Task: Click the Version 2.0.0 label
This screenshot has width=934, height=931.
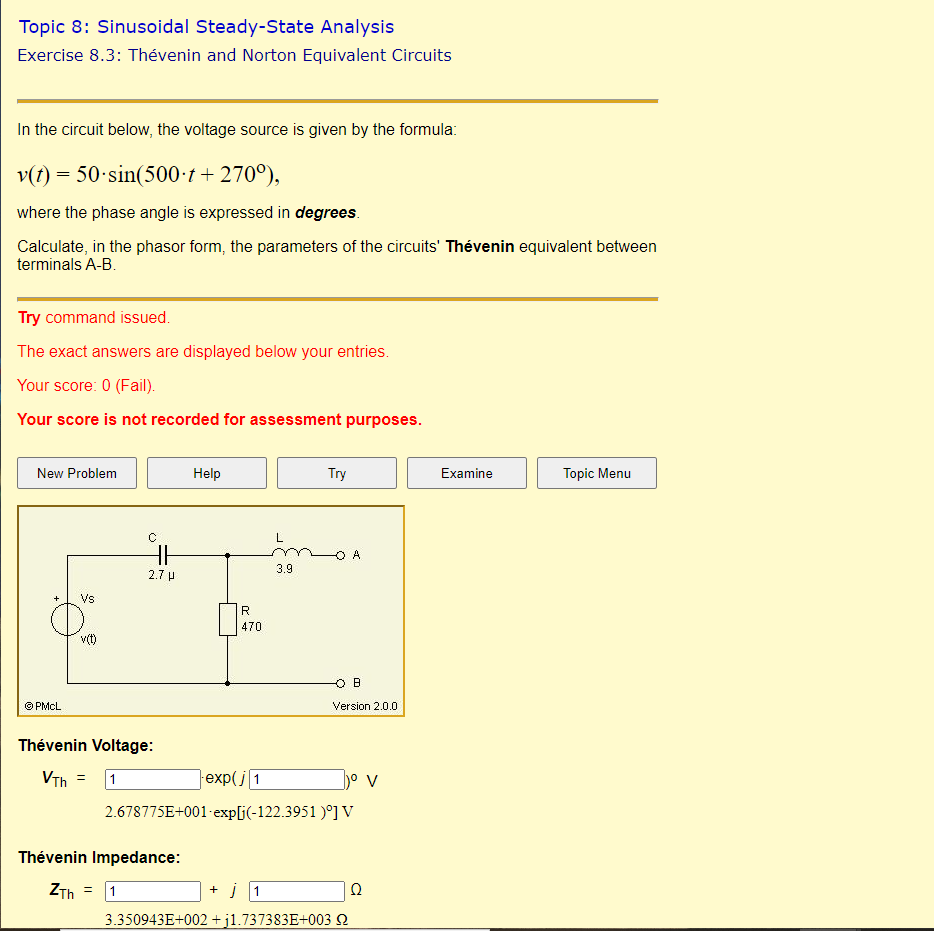Action: tap(364, 704)
